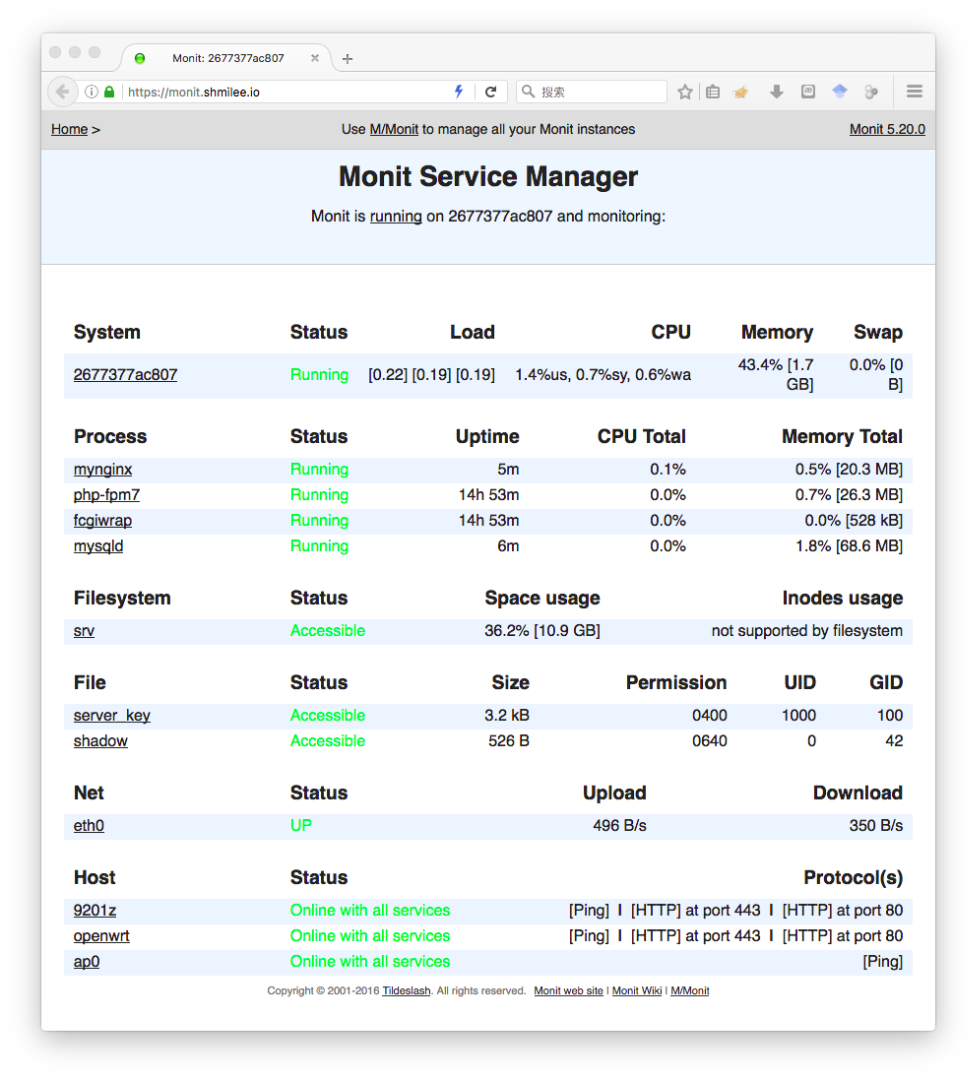976x1080 pixels.
Task: Click the Monit Service Manager heading
Action: (x=488, y=177)
